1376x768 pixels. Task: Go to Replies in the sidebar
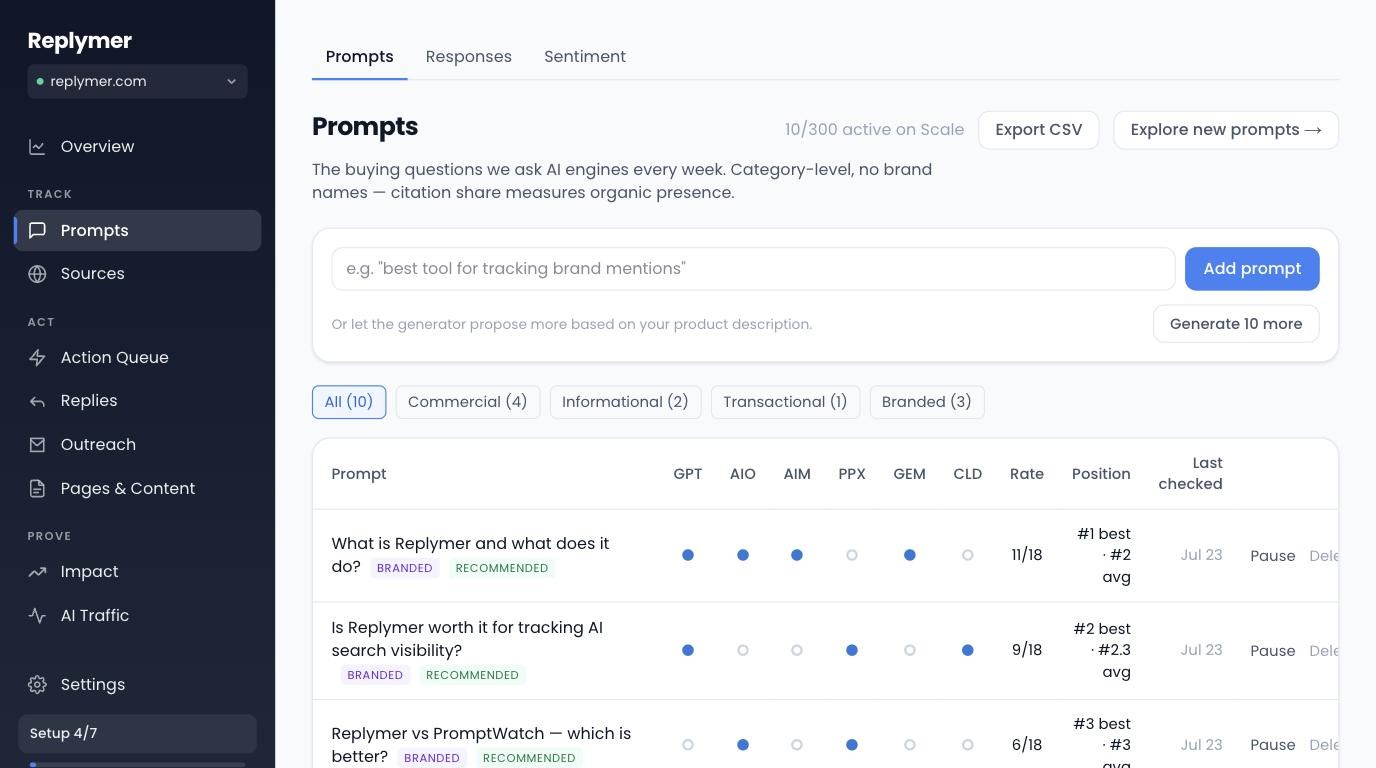[137, 401]
